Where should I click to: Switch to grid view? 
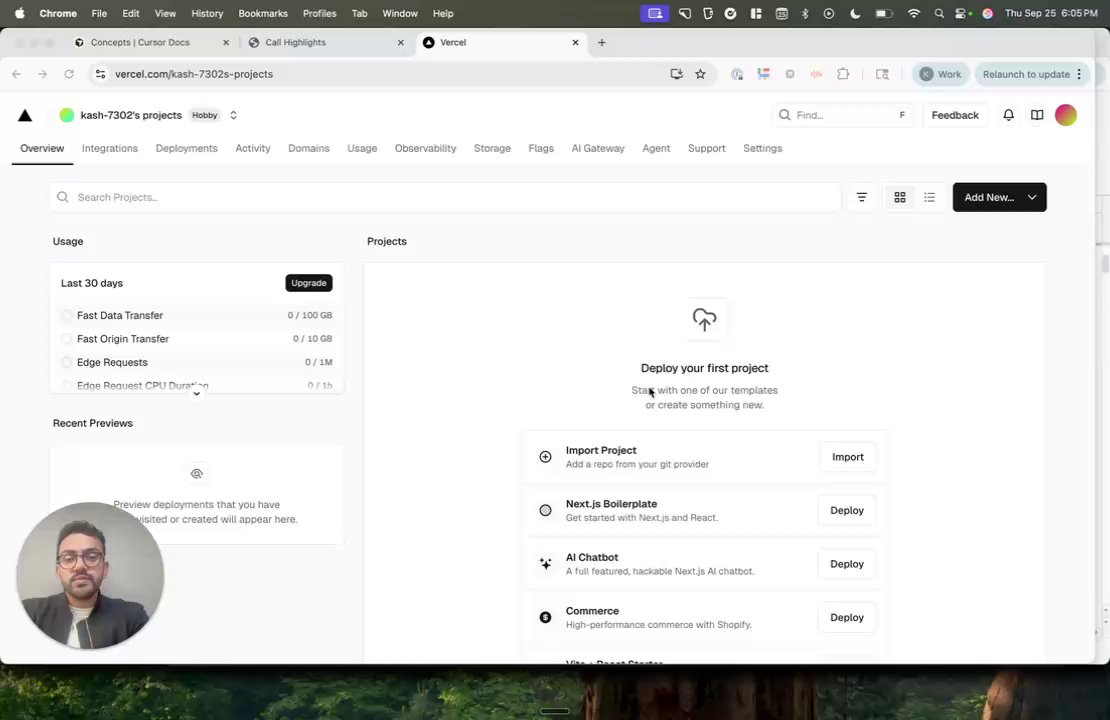900,198
